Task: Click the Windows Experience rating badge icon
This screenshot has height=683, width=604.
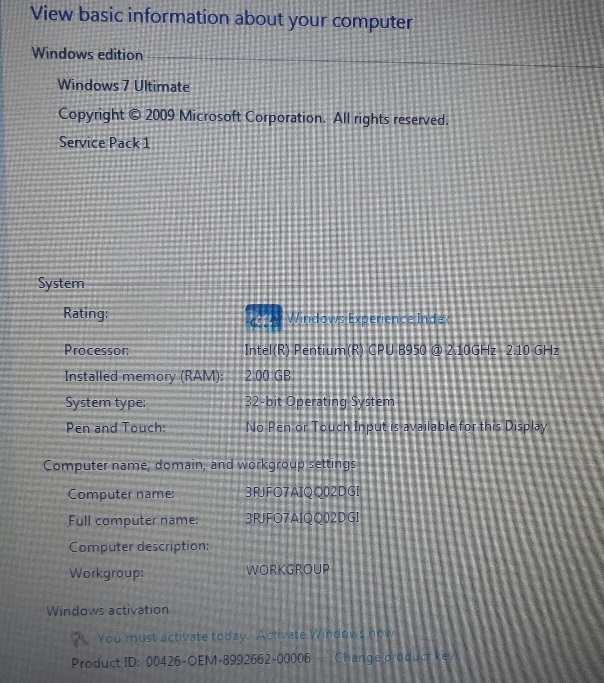Action: (x=264, y=318)
